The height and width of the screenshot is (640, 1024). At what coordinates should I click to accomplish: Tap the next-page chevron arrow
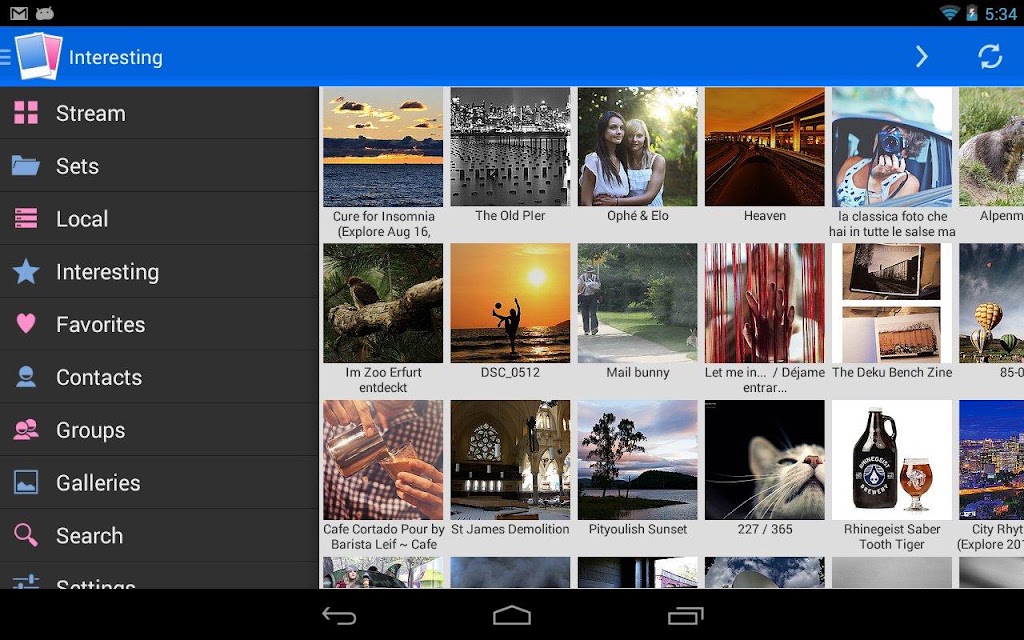(921, 57)
